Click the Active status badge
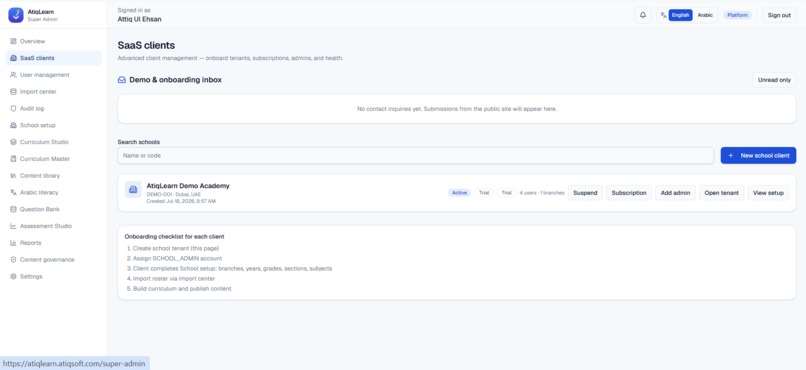Viewport: 806px width, 370px height. point(459,193)
